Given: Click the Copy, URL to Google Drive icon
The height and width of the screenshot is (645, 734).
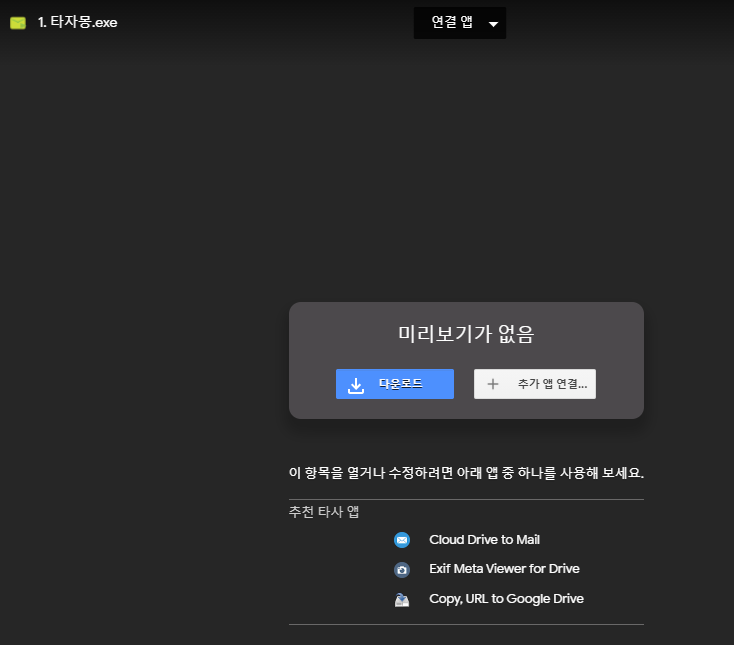Looking at the screenshot, I should tap(402, 600).
